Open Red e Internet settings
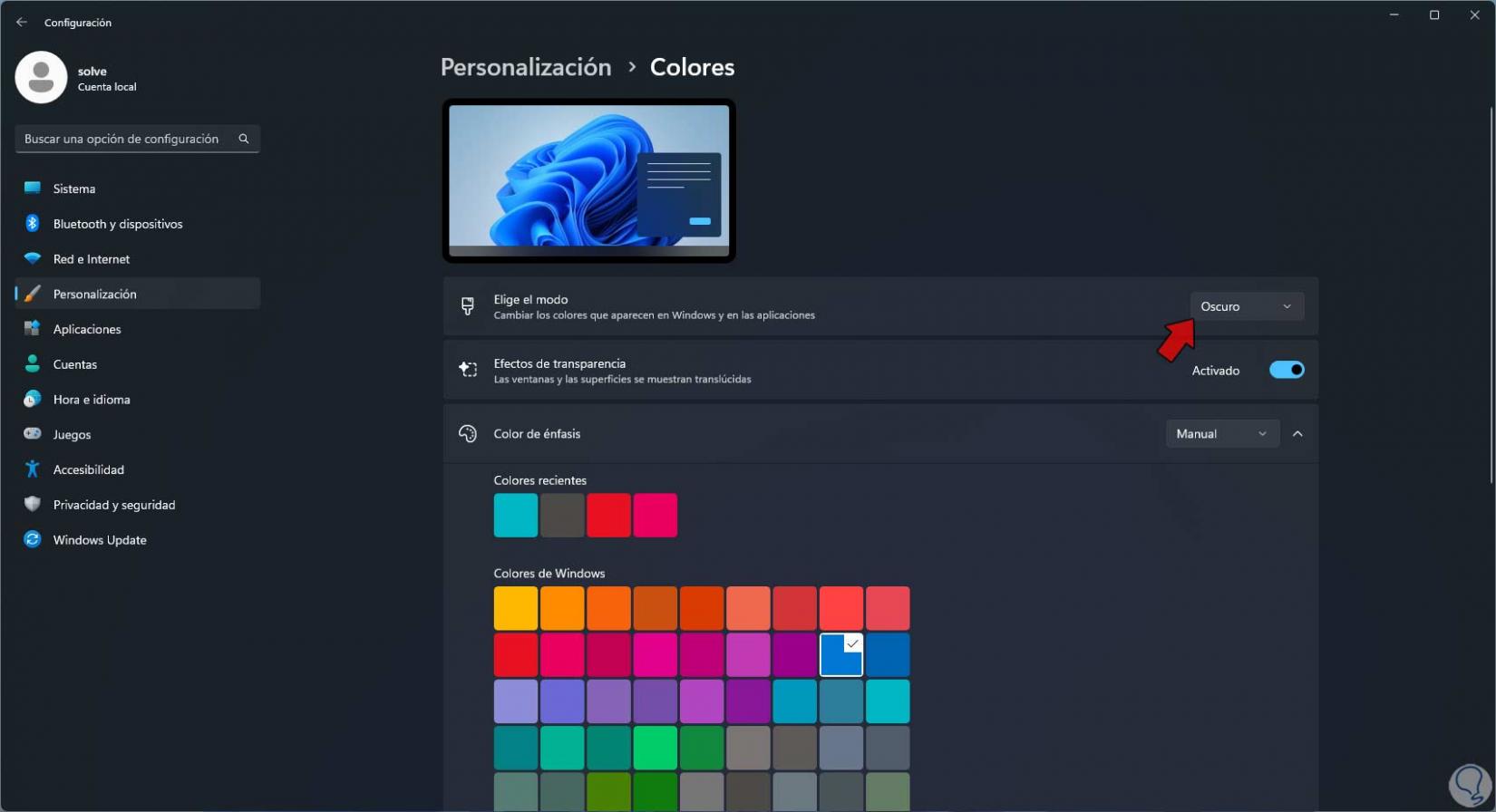The width and height of the screenshot is (1496, 812). (x=138, y=259)
